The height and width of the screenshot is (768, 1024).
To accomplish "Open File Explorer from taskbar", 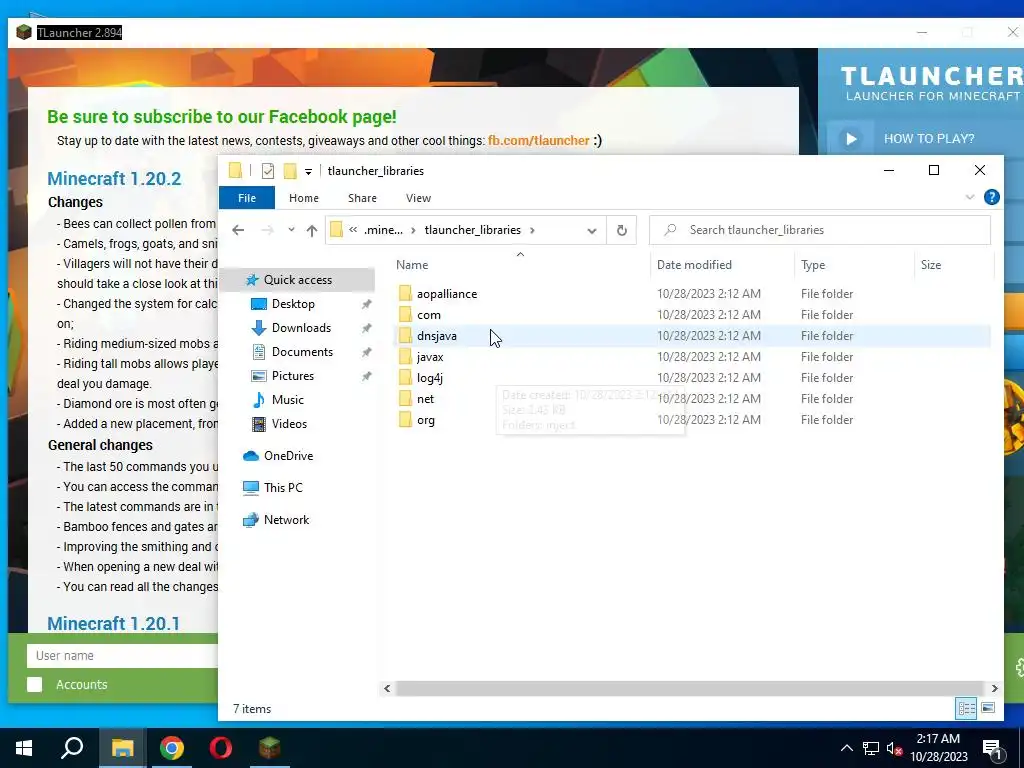I will [x=122, y=748].
